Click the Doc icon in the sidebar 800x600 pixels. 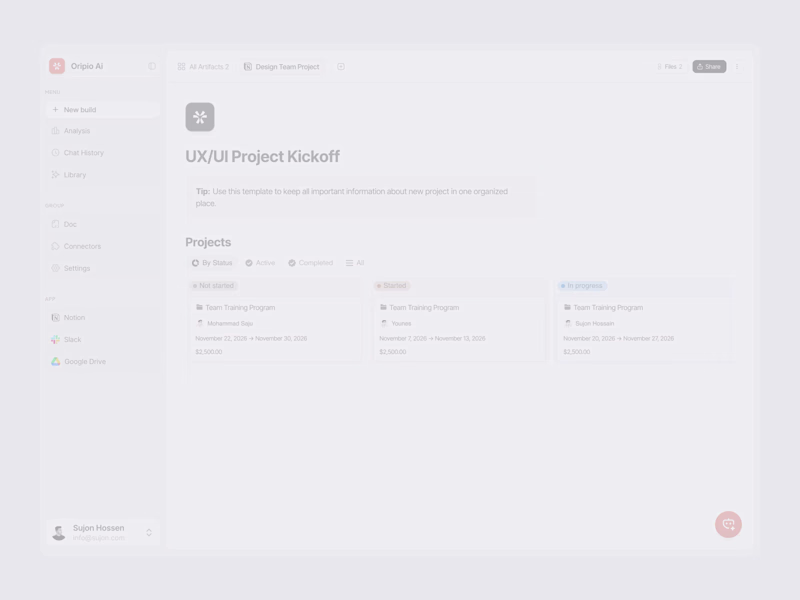(x=55, y=224)
